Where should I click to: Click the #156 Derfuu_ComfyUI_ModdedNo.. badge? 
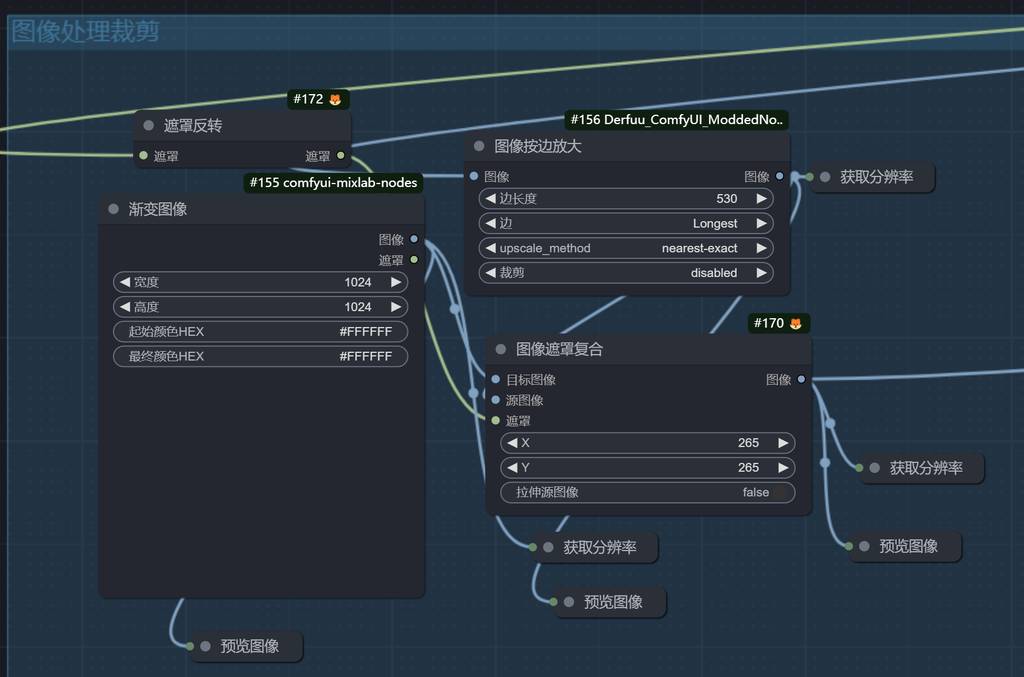[677, 120]
